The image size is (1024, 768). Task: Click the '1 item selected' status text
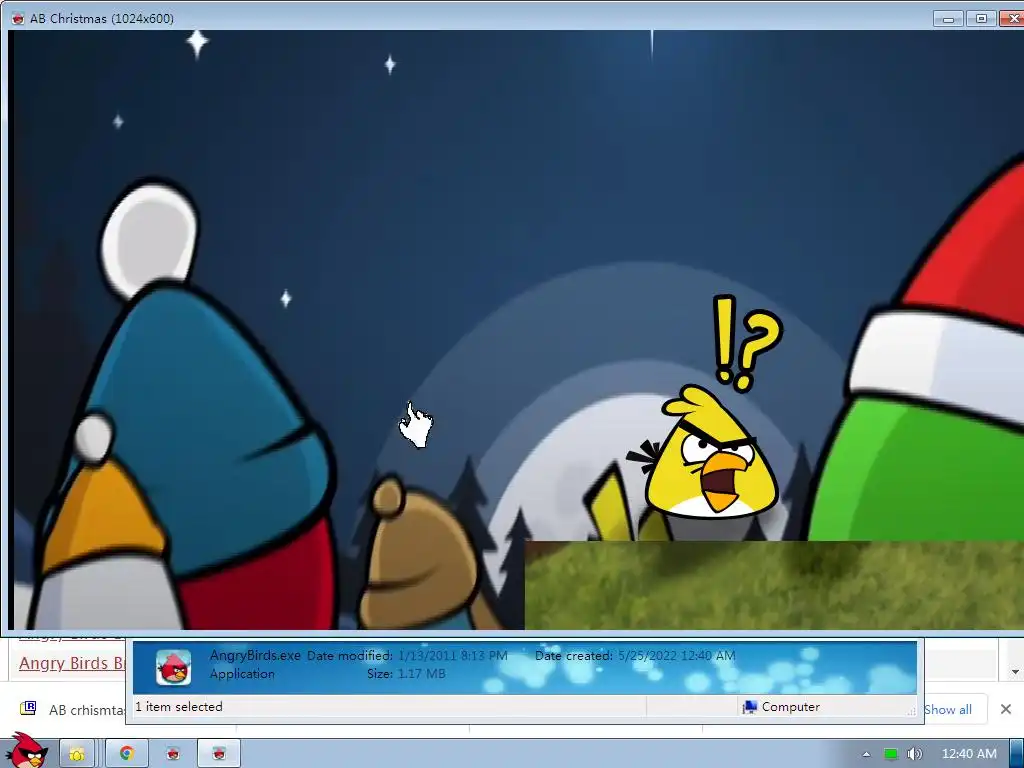[179, 707]
